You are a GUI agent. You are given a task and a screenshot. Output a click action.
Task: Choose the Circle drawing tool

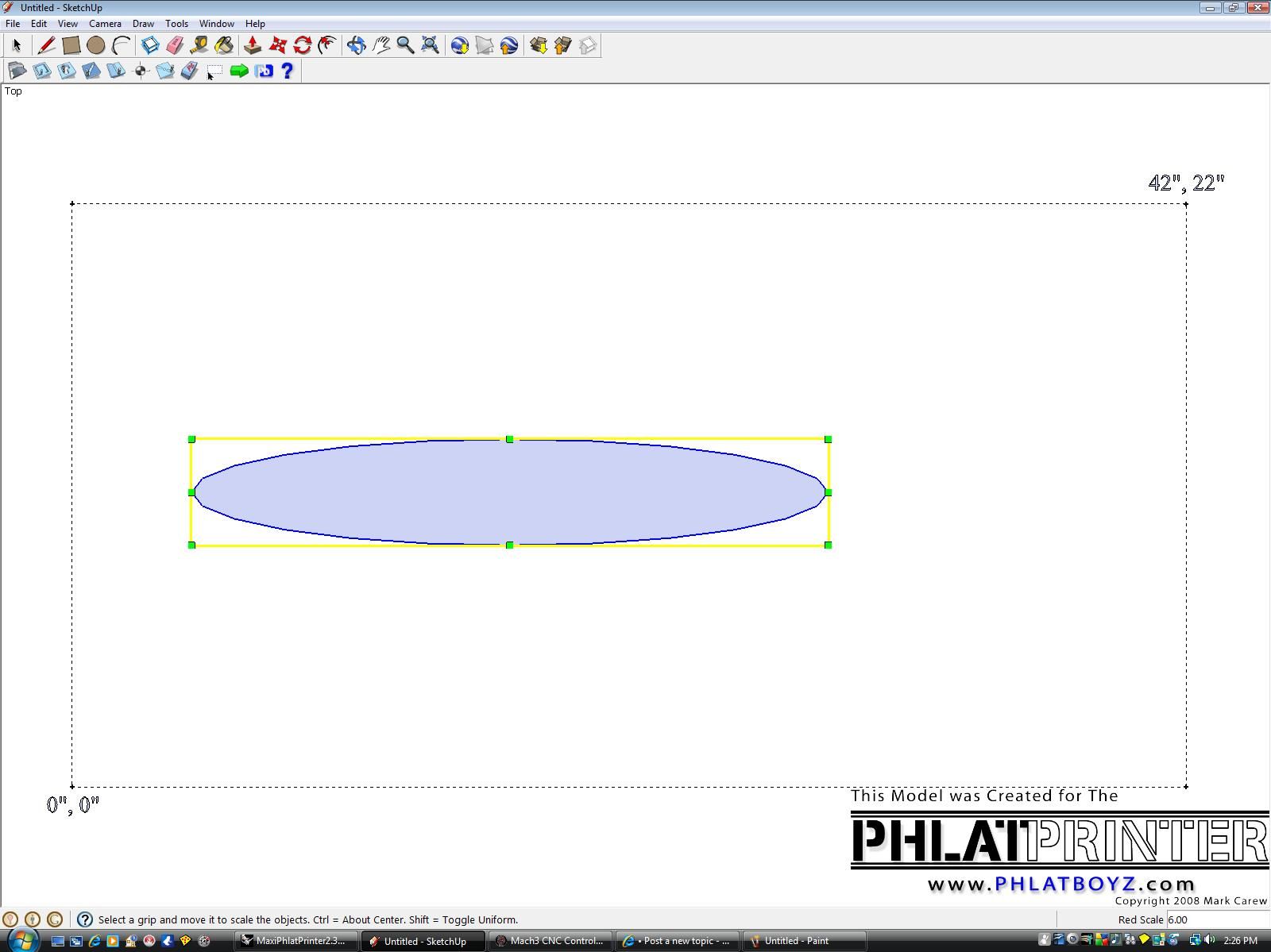click(96, 45)
